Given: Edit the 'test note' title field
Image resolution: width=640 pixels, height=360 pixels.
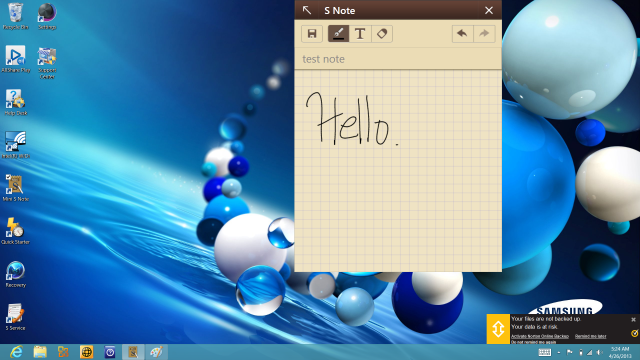Looking at the screenshot, I should pyautogui.click(x=398, y=59).
